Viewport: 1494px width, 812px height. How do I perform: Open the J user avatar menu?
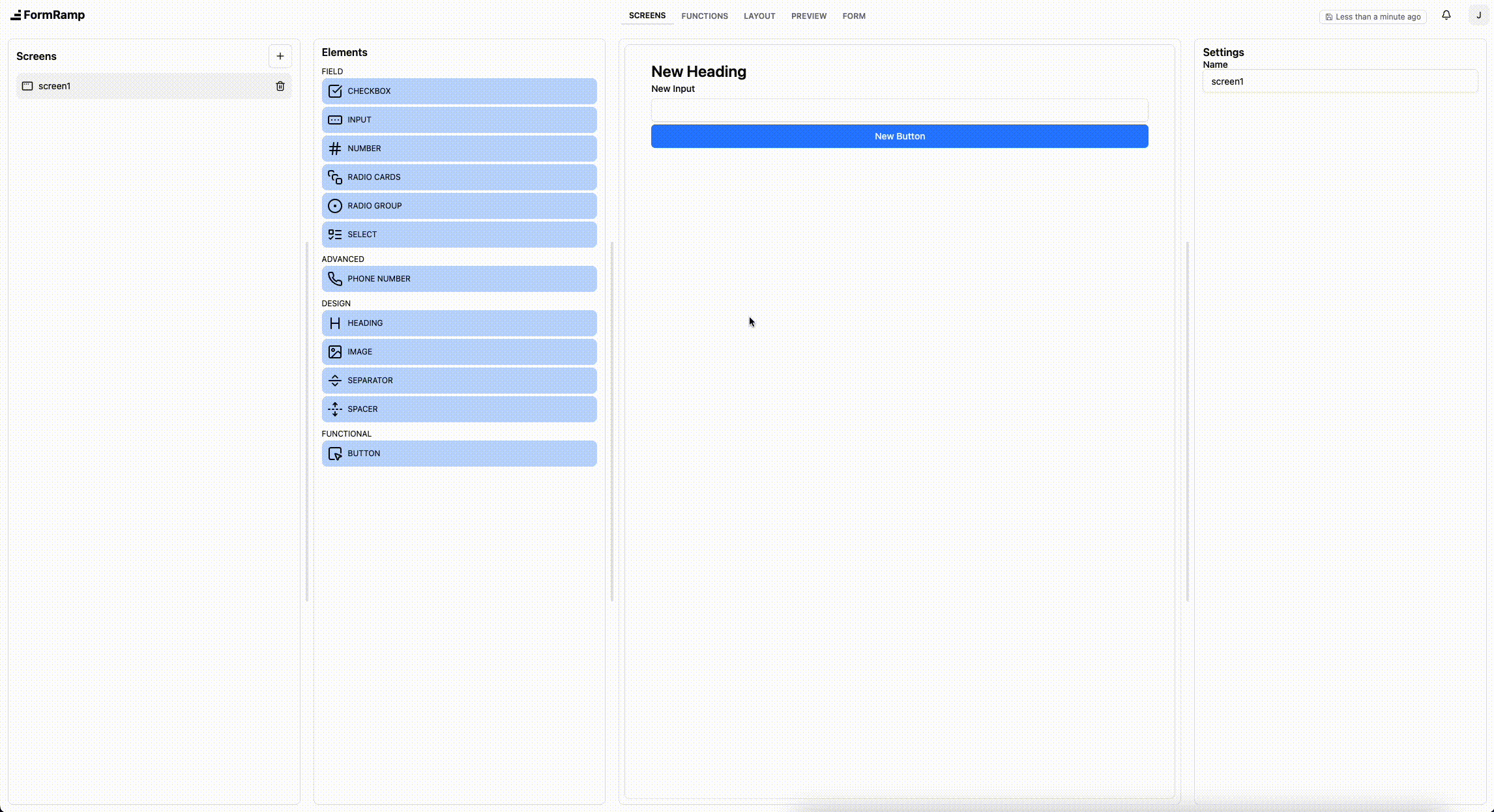[1478, 14]
